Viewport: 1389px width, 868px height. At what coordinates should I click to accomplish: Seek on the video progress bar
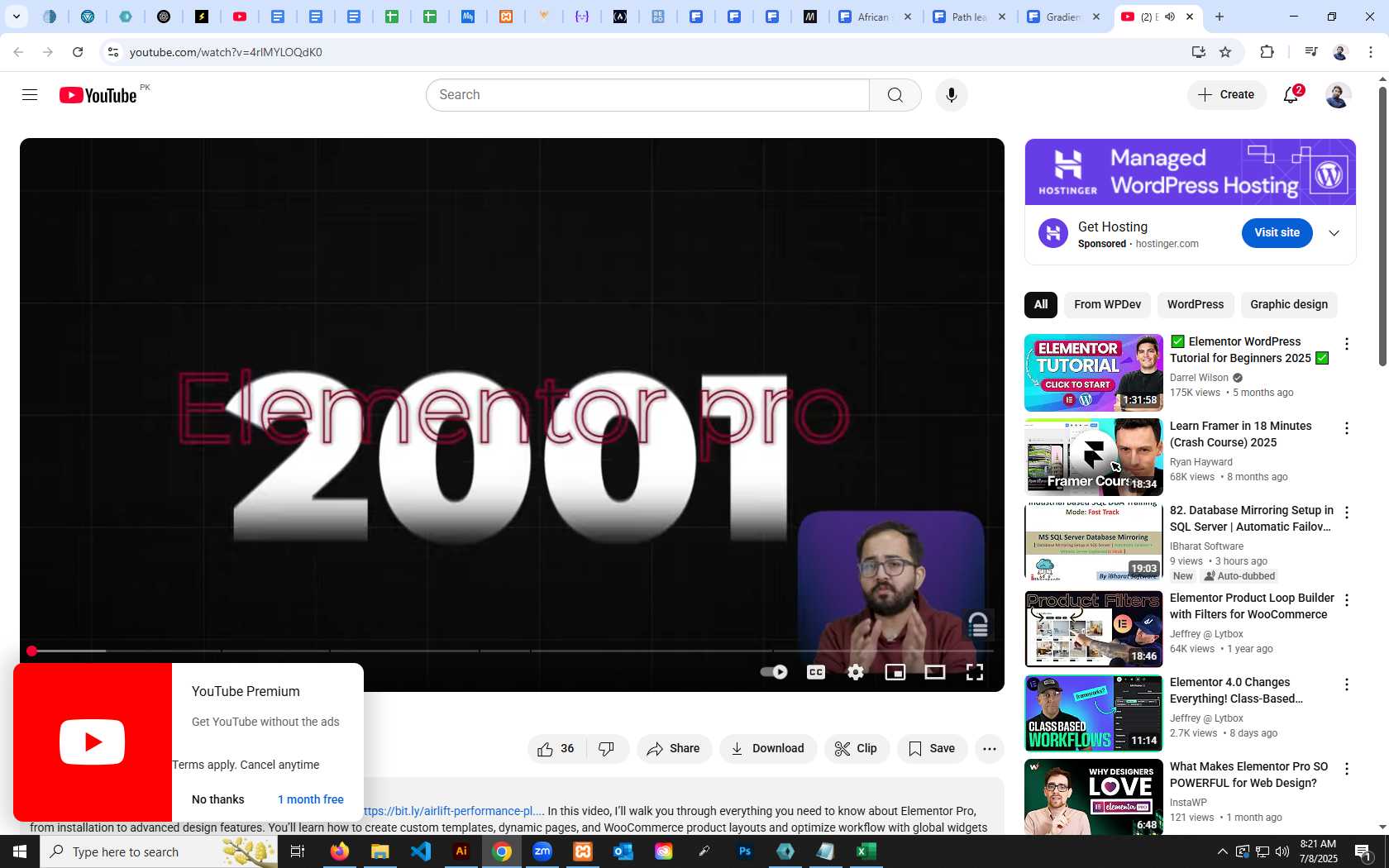(x=512, y=651)
